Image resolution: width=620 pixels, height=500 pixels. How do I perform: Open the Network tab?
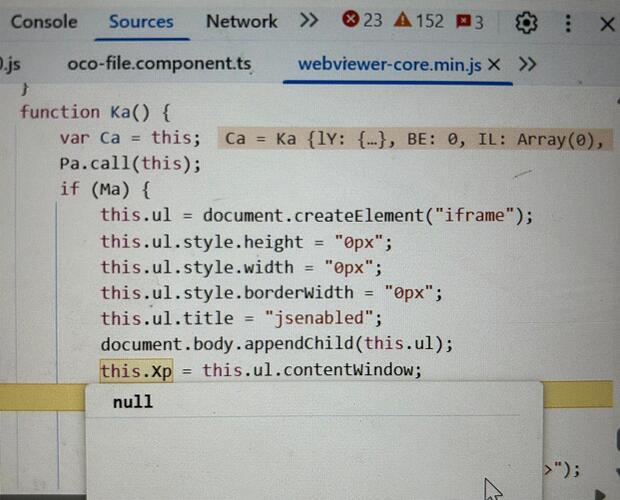tap(242, 21)
